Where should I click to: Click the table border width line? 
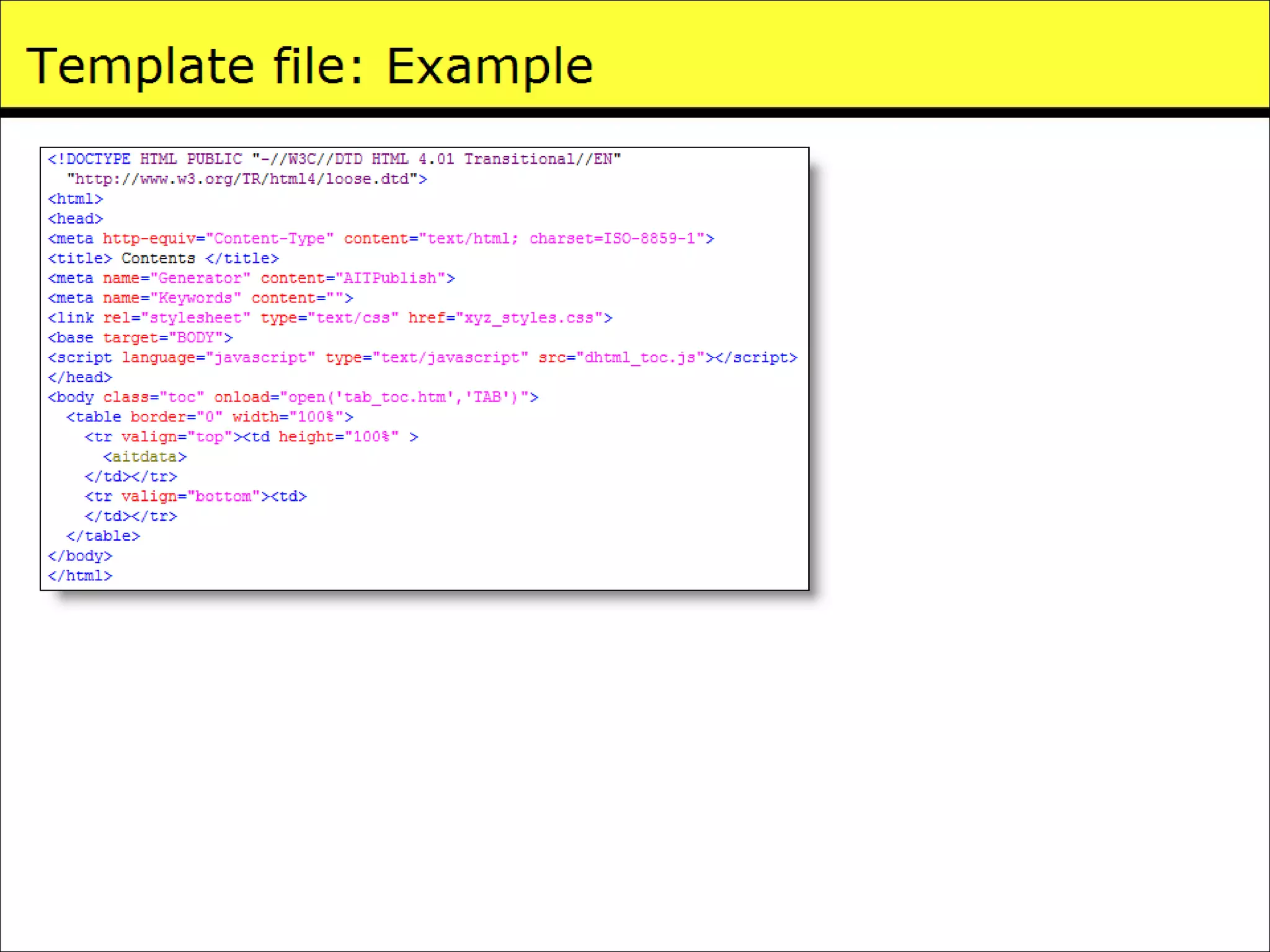tap(210, 417)
